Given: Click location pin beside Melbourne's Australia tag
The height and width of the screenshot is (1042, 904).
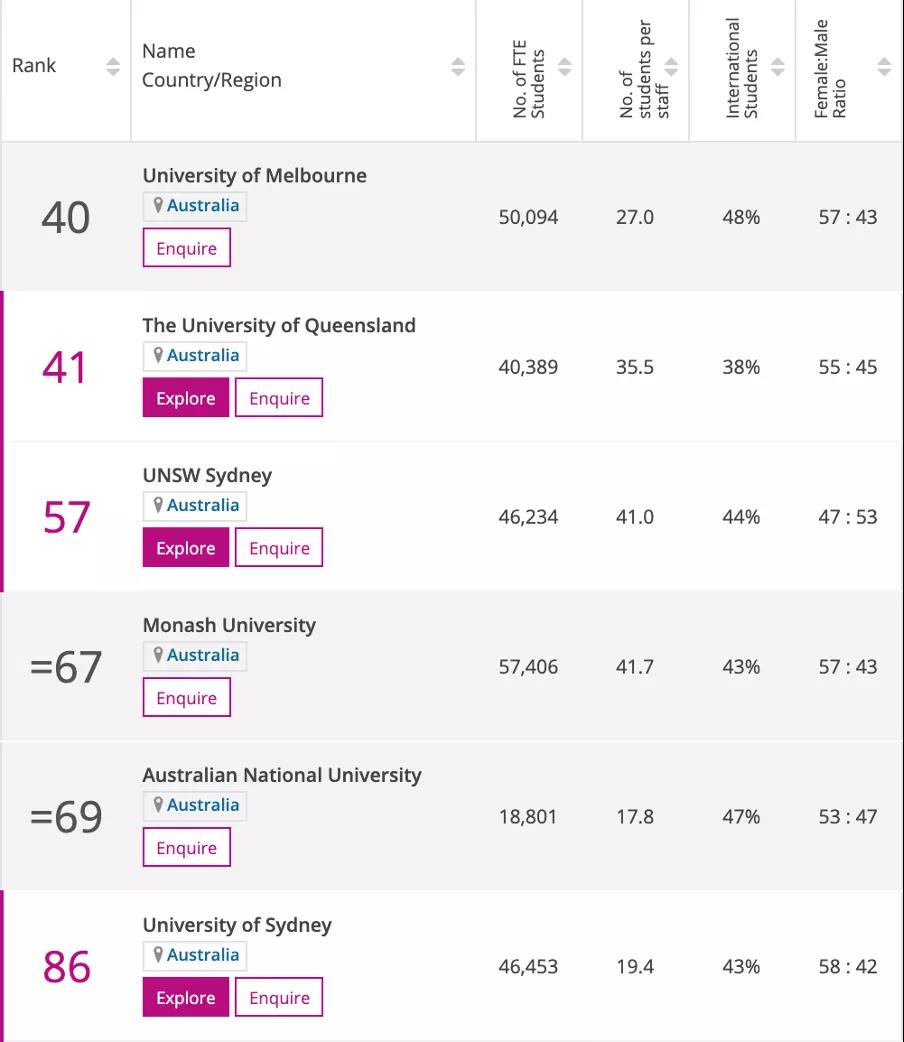Looking at the screenshot, I should [158, 205].
